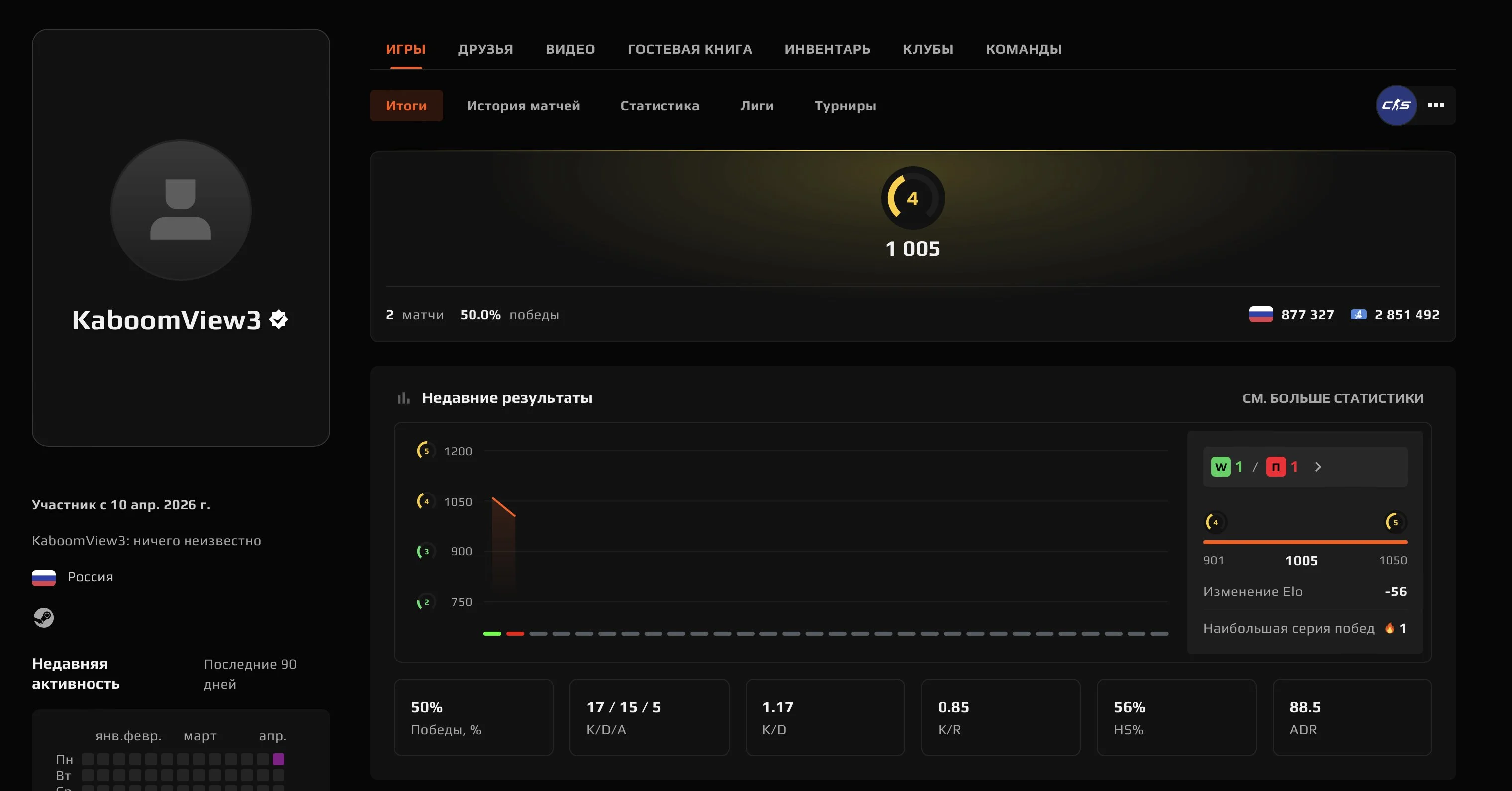The height and width of the screenshot is (791, 1512).
Task: Click the Steam account icon
Action: tap(43, 618)
